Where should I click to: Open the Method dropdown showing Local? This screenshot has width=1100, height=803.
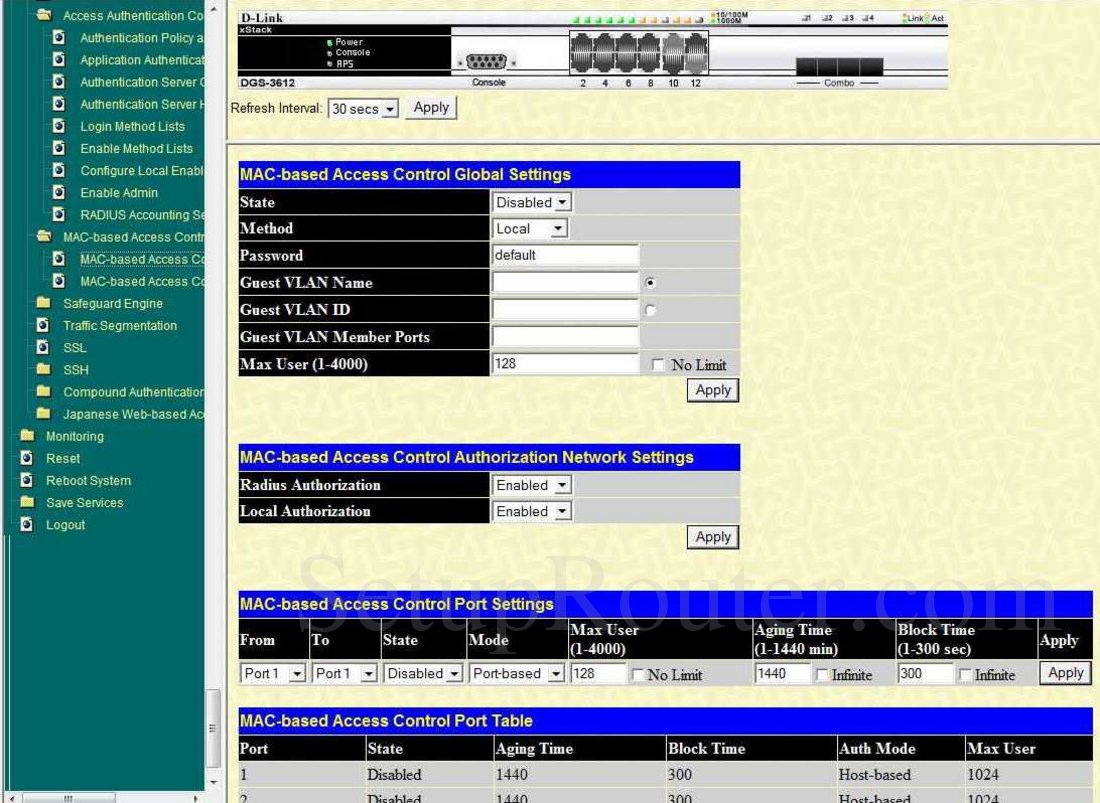tap(530, 229)
